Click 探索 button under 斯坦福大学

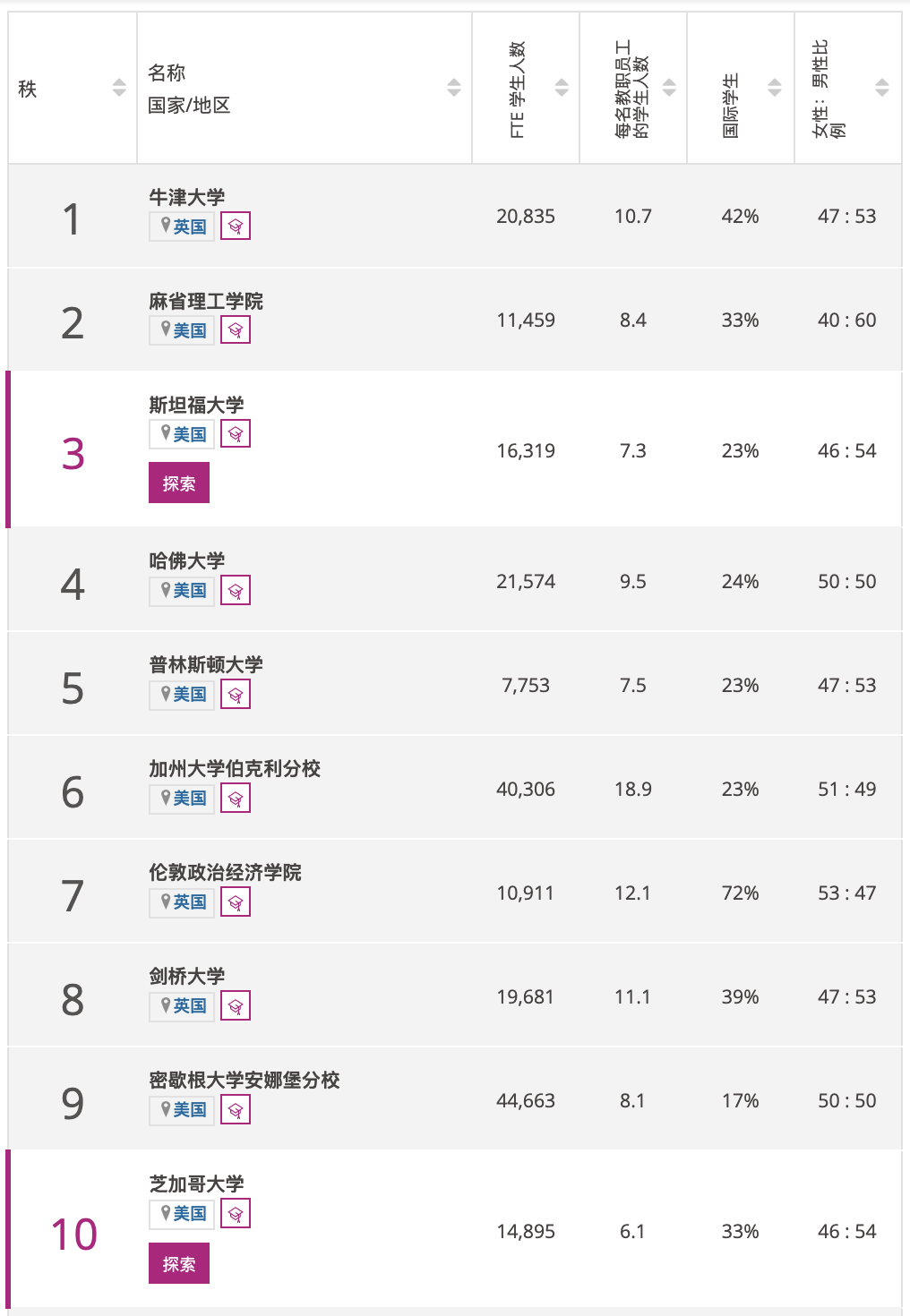point(179,483)
